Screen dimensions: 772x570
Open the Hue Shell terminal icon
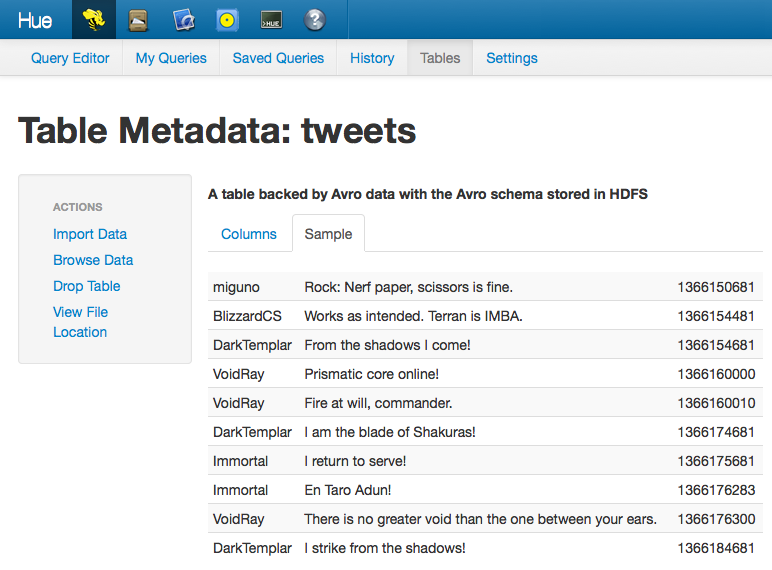271,20
